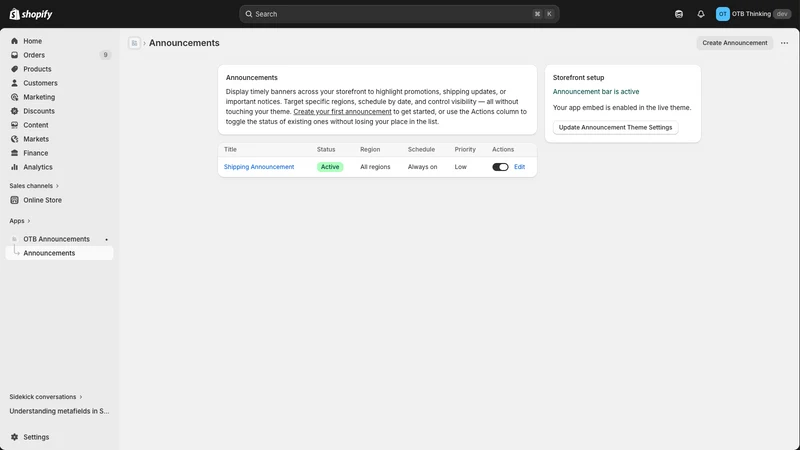Open the notifications bell
Image resolution: width=800 pixels, height=450 pixels.
click(x=701, y=14)
